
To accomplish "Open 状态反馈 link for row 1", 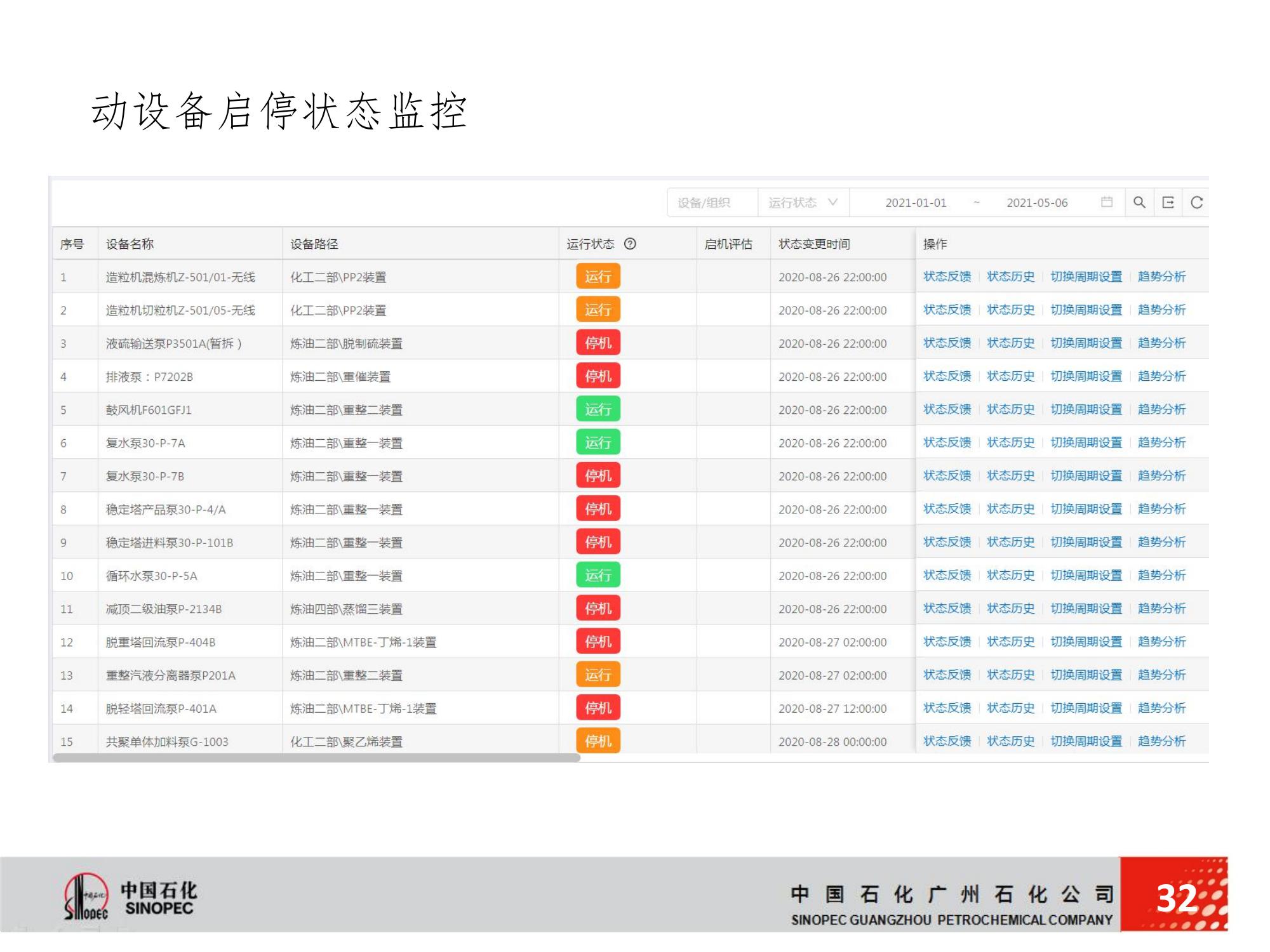I will coord(947,277).
